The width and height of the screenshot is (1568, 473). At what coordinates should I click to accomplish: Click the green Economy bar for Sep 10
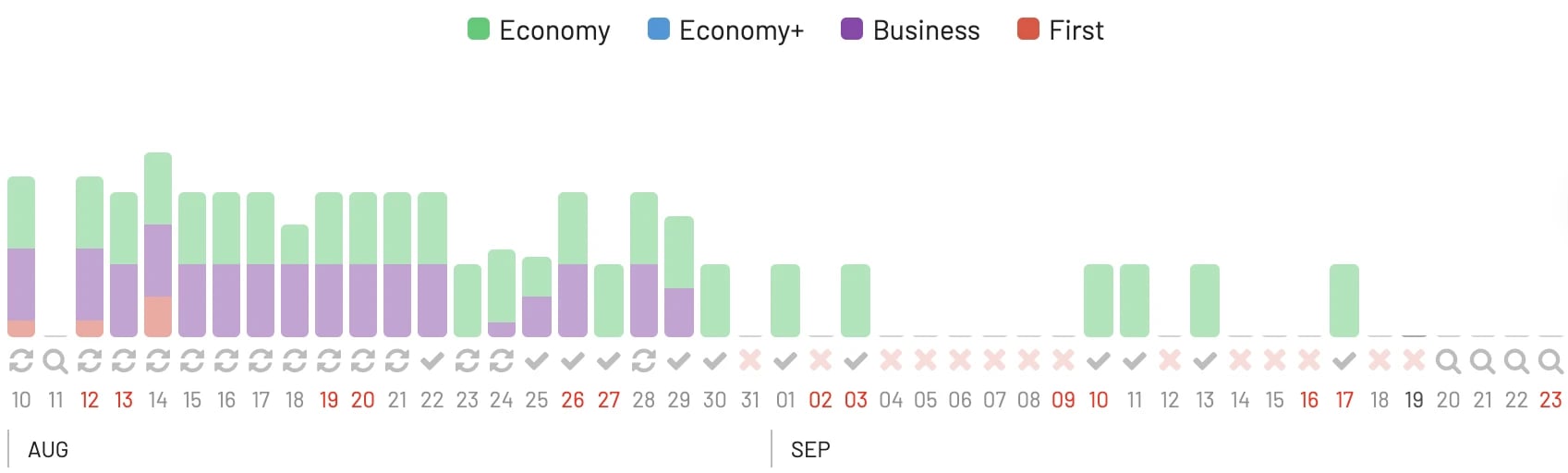tap(1099, 300)
